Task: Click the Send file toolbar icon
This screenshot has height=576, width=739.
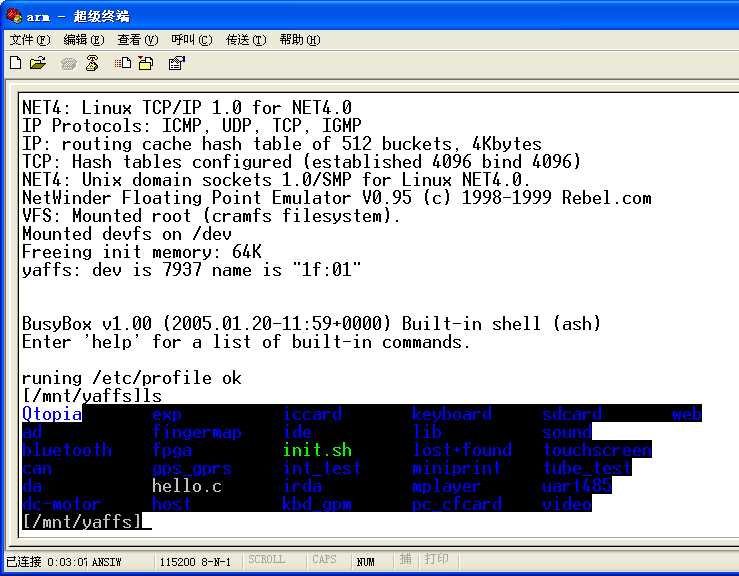Action: coord(123,63)
